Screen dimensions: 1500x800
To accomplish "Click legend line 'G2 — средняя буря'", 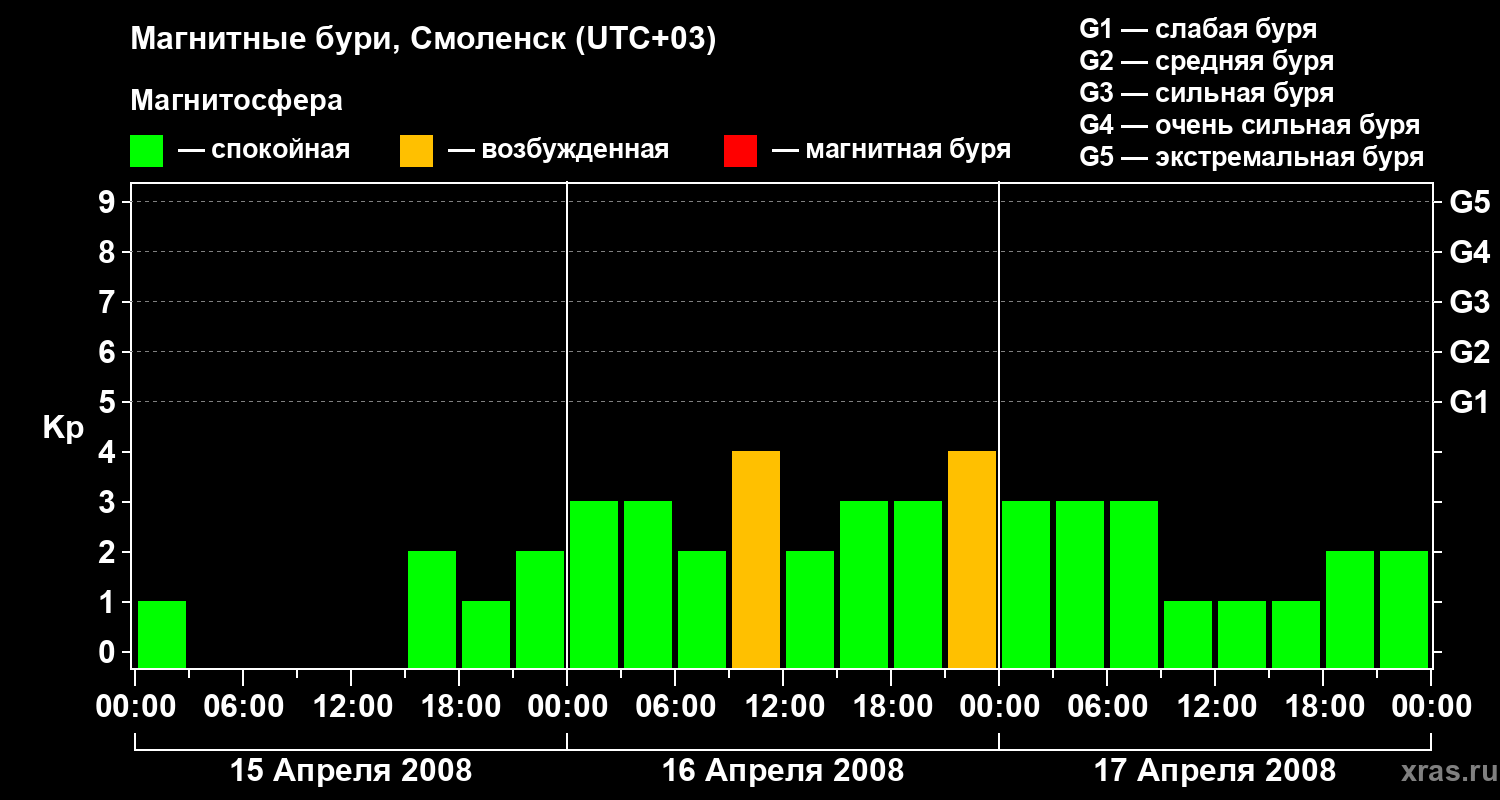I will pos(1207,60).
